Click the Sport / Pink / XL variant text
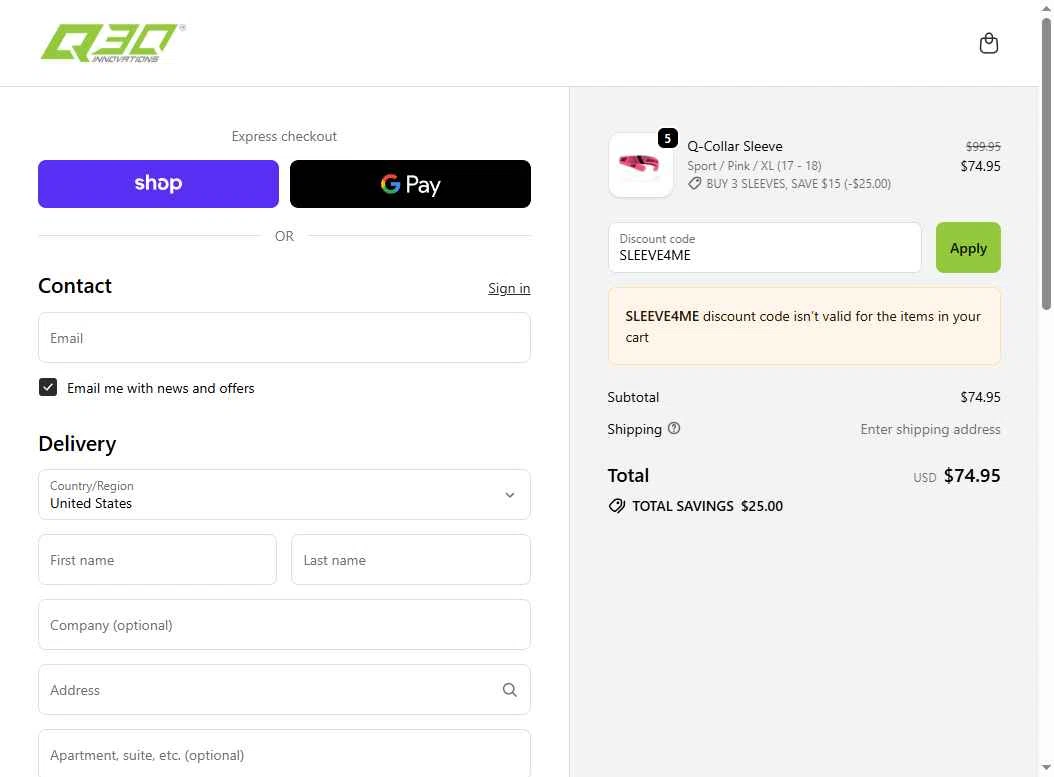This screenshot has height=777, width=1054. (x=754, y=165)
